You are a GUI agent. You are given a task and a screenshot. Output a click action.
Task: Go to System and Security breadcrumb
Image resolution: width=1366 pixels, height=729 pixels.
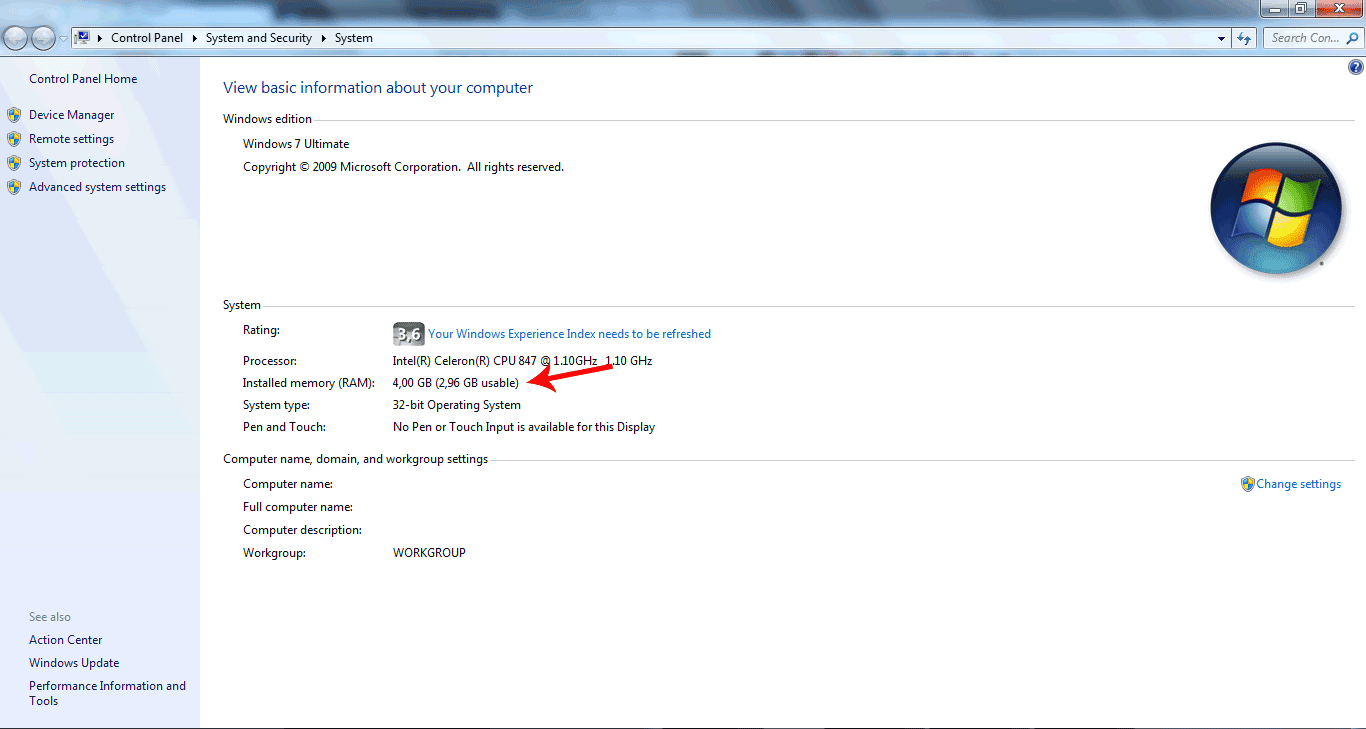tap(259, 38)
